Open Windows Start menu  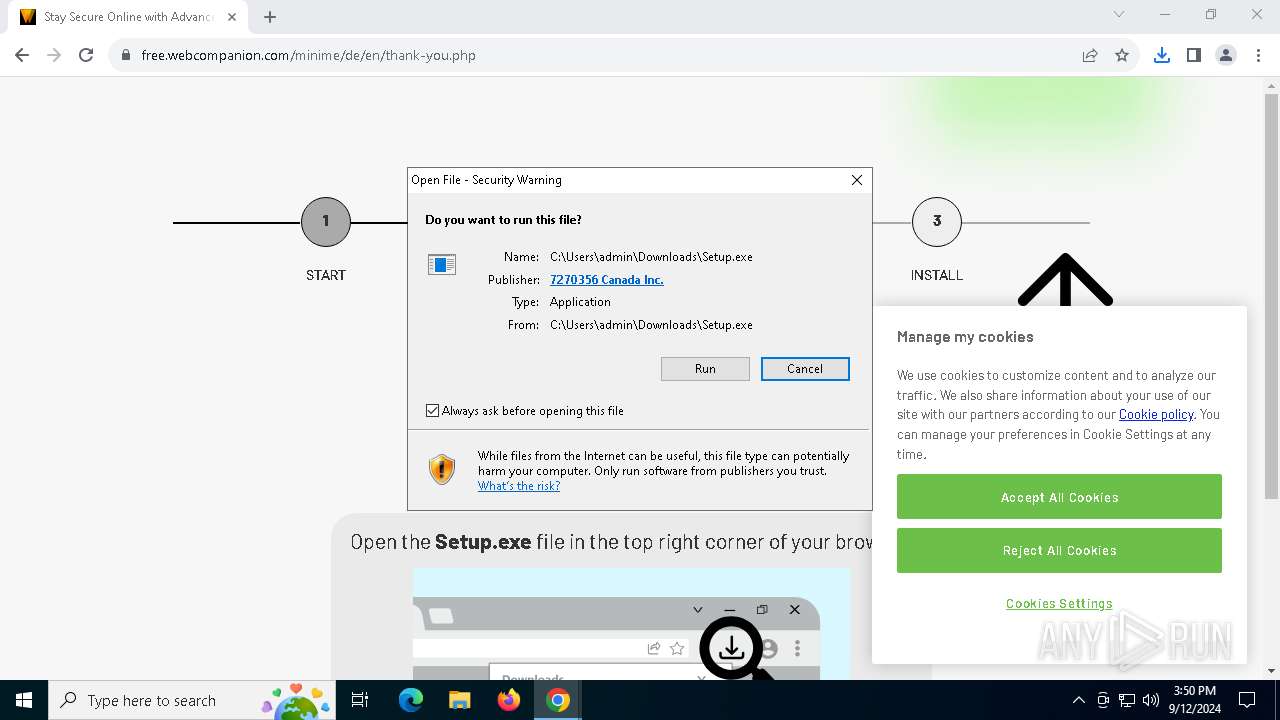tap(24, 700)
